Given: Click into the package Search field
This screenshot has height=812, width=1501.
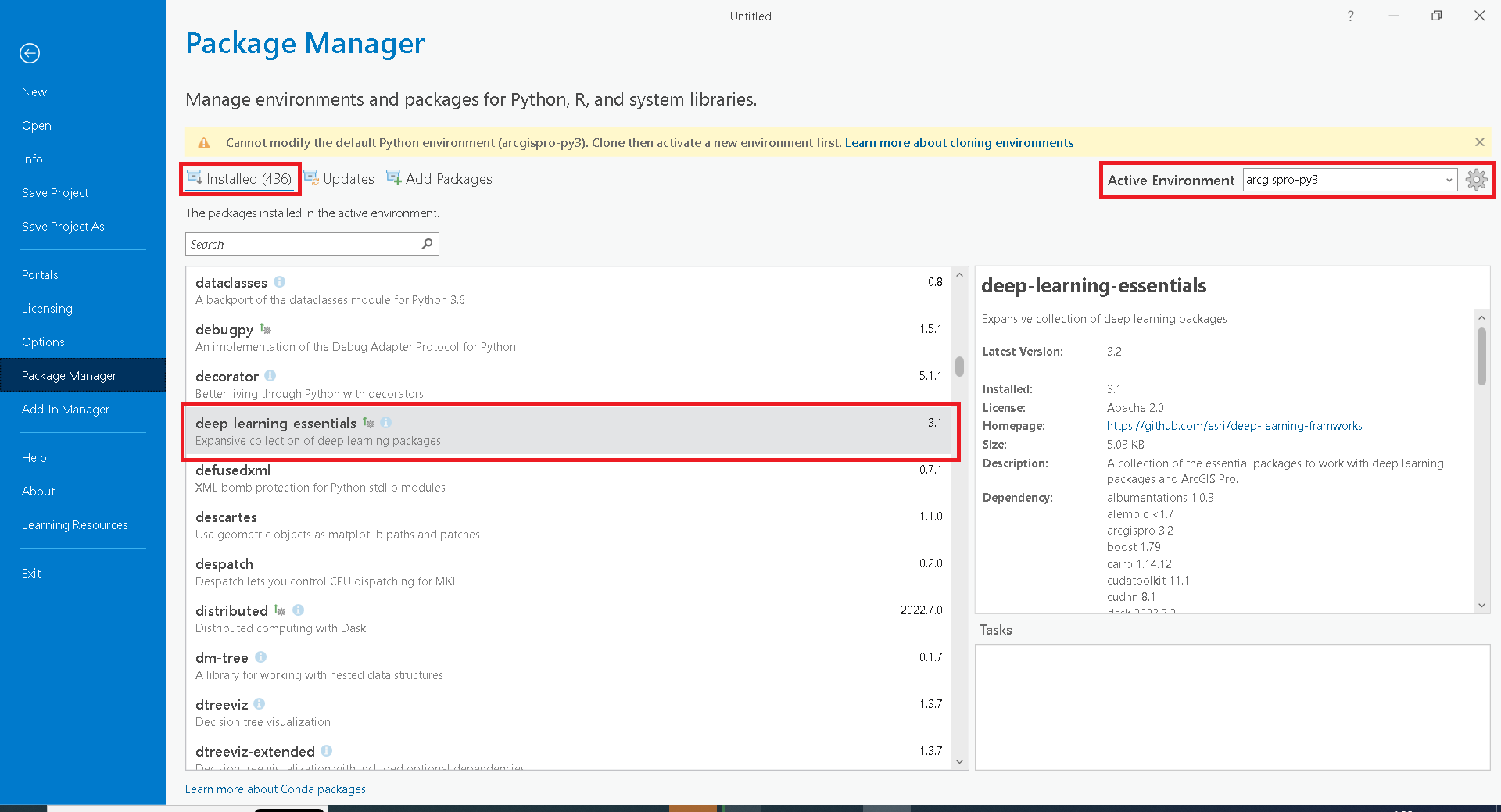Looking at the screenshot, I should point(303,244).
